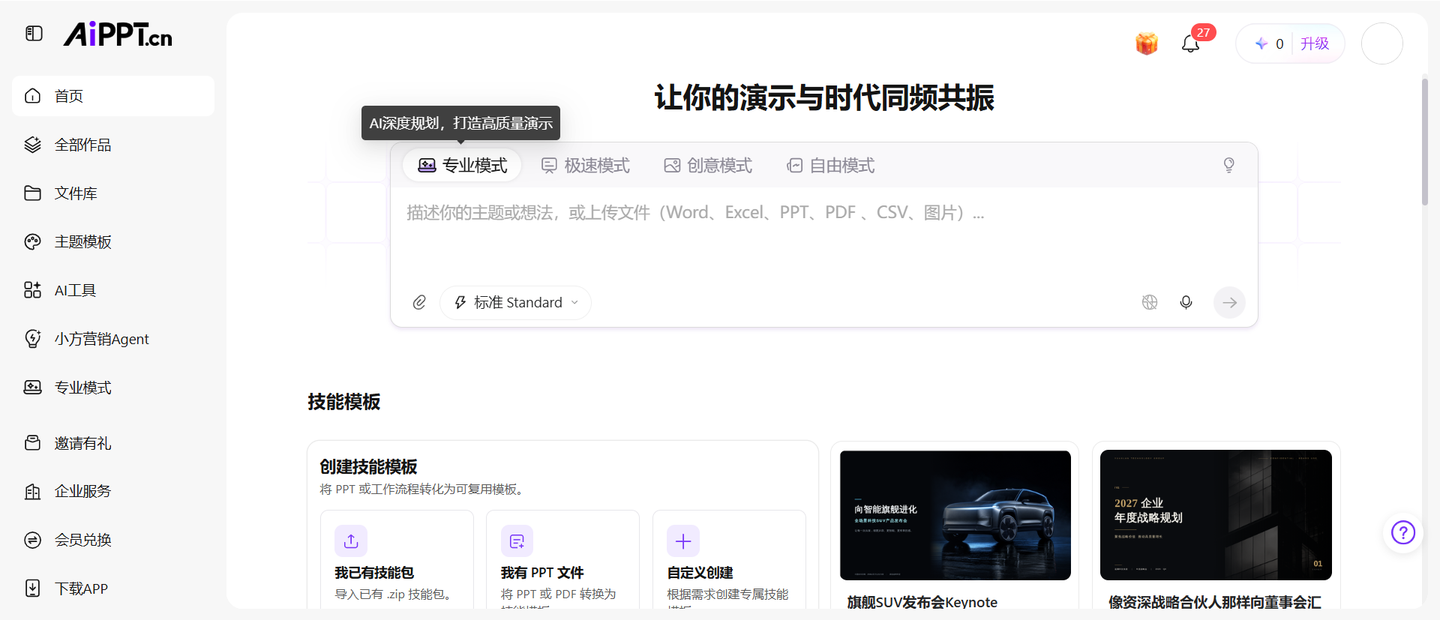Click the AiPPT.cn logo
1440x620 pixels.
coord(118,35)
